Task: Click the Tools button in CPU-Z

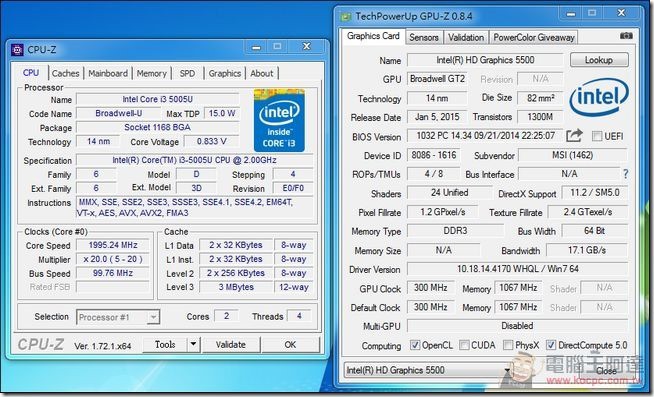Action: (x=165, y=344)
